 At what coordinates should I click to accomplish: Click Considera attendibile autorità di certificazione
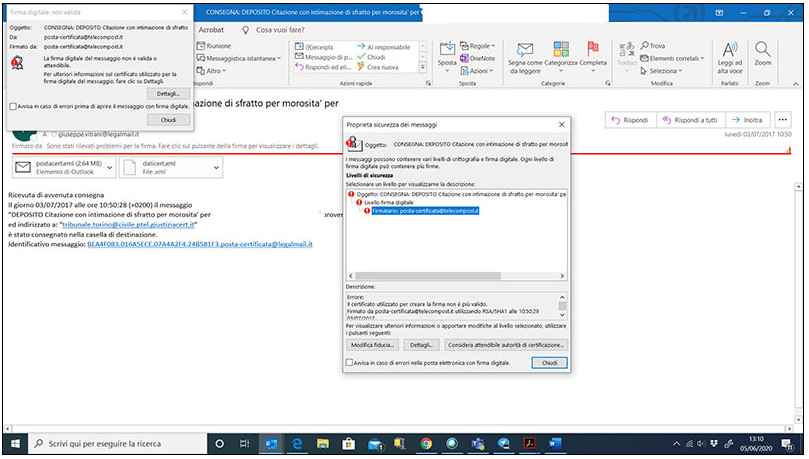(506, 345)
